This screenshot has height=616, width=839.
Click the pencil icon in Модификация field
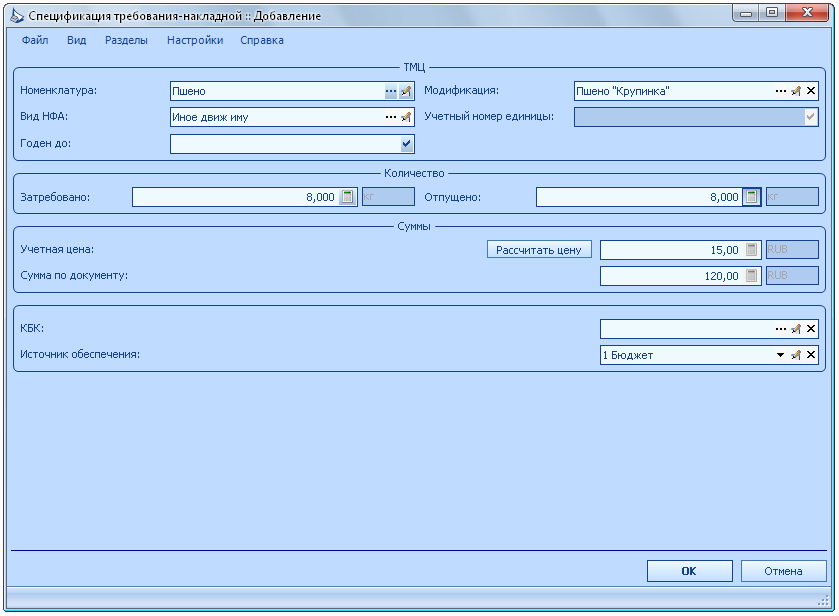796,91
